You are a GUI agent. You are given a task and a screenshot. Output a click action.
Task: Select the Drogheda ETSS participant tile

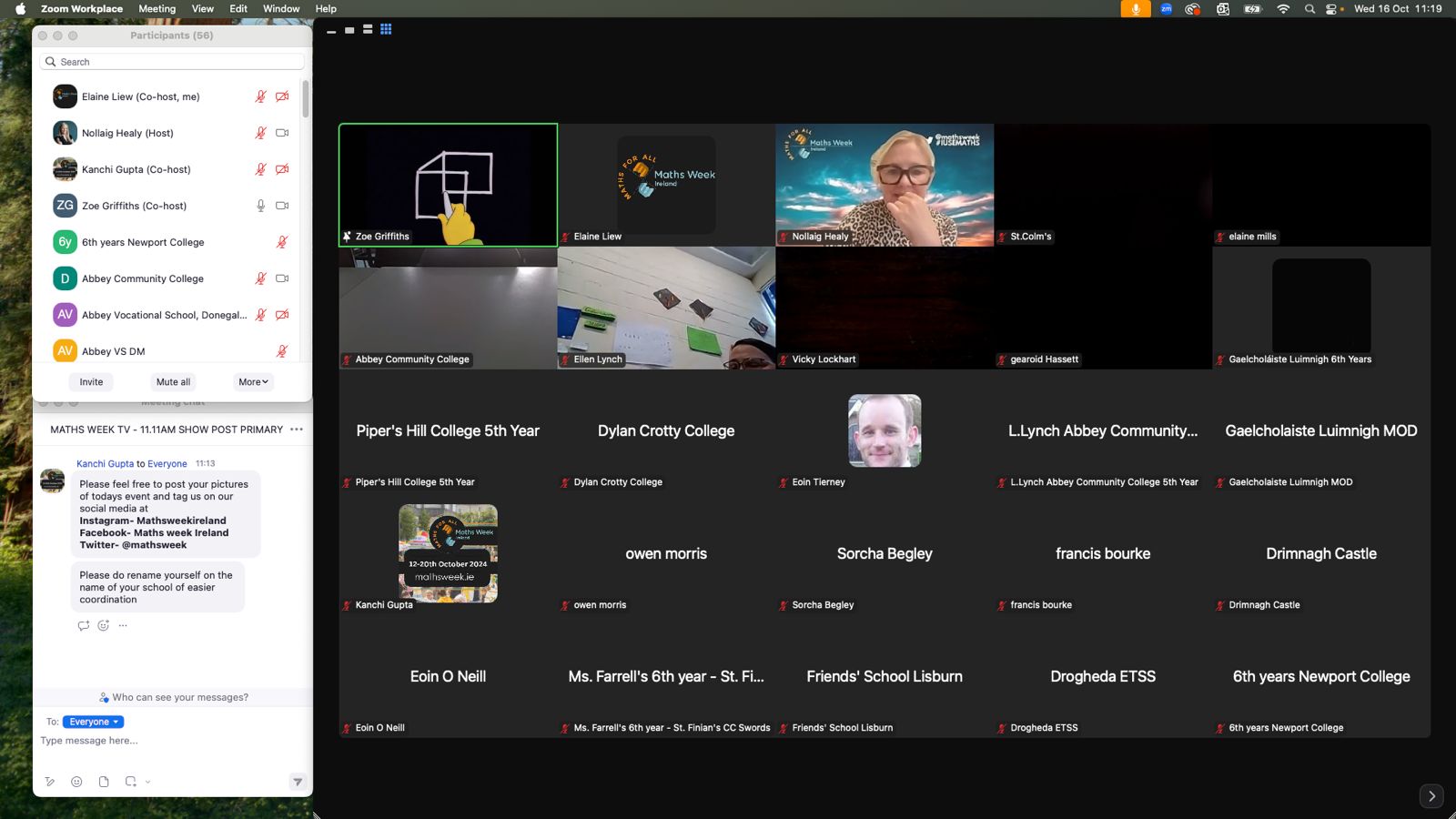(1103, 676)
